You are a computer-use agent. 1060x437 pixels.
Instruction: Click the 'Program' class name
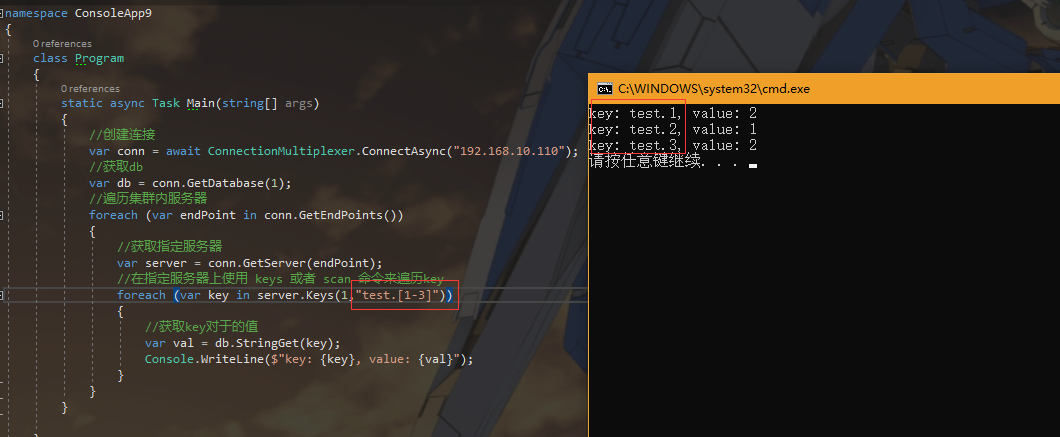coord(99,58)
